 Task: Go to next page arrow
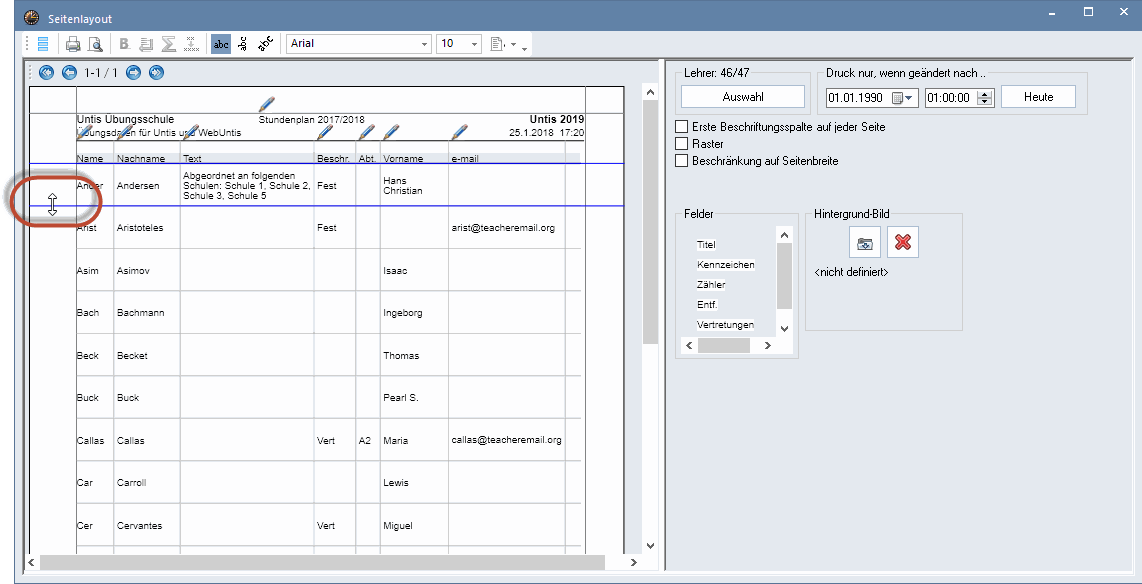click(x=133, y=72)
